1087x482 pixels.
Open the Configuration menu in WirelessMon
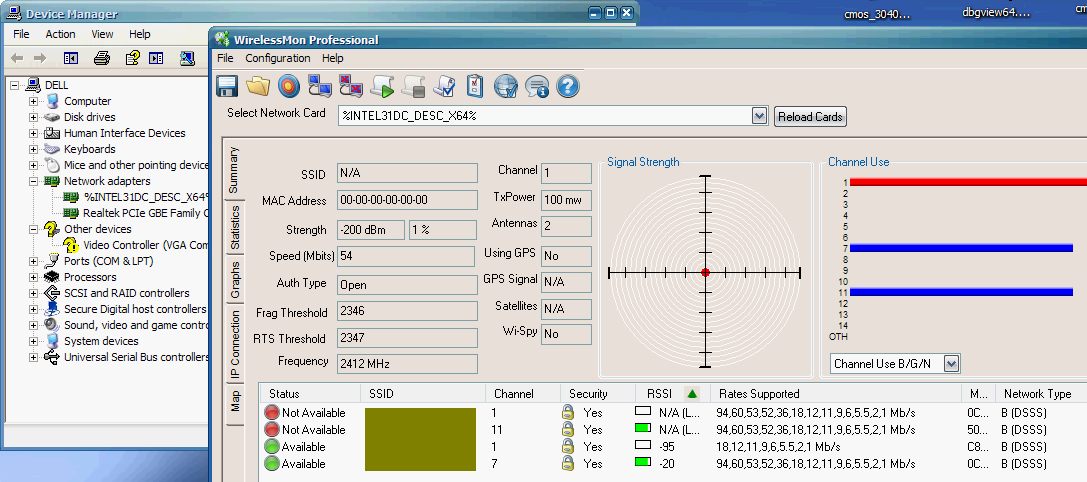278,58
